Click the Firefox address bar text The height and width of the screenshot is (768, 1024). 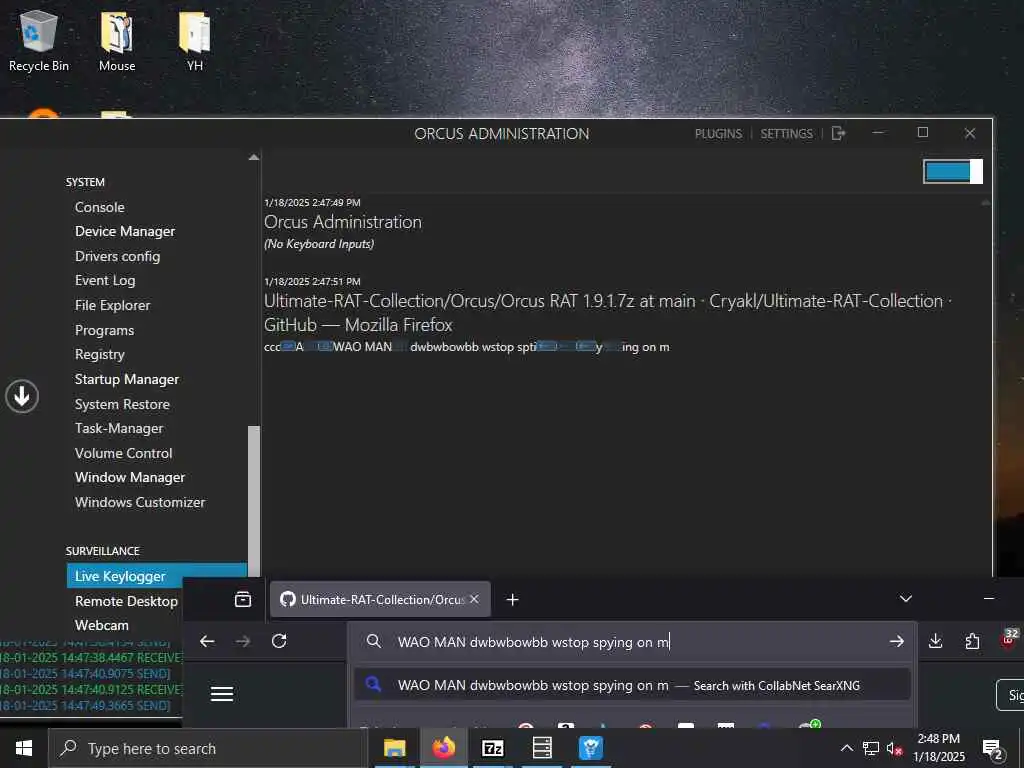(533, 642)
